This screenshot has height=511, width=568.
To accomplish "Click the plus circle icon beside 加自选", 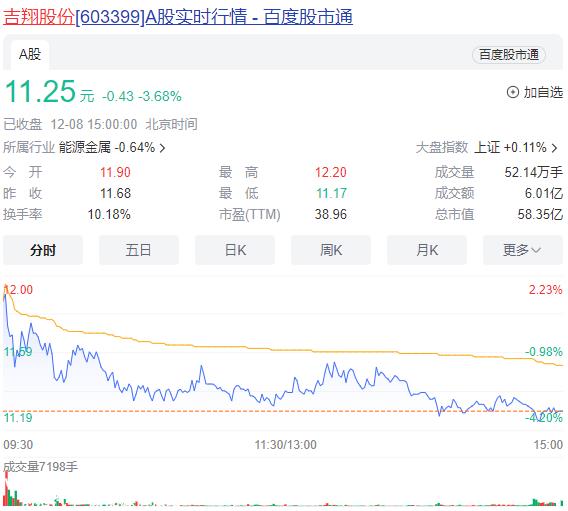I will pos(512,92).
